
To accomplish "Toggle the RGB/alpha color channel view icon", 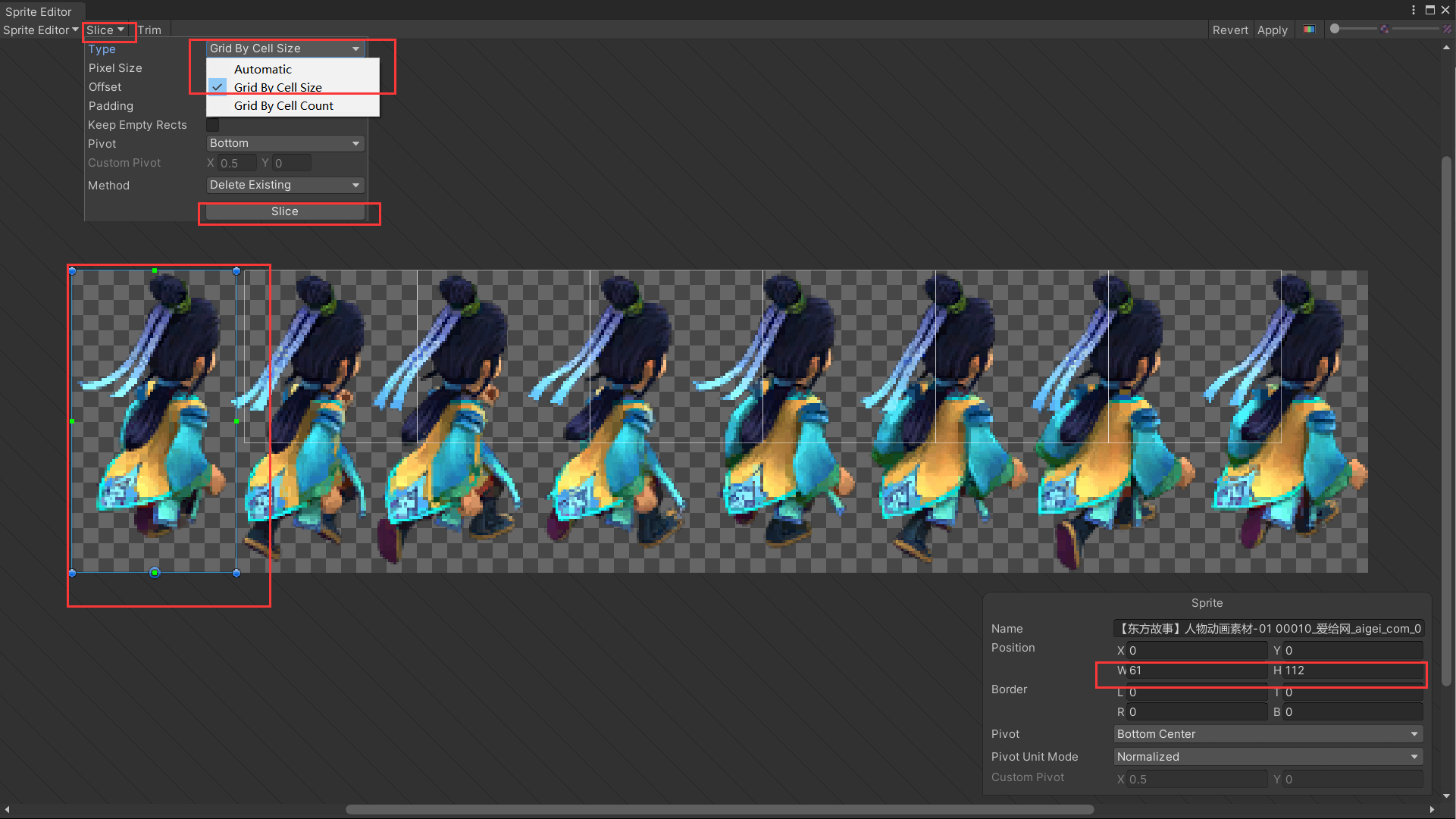I will 1309,30.
